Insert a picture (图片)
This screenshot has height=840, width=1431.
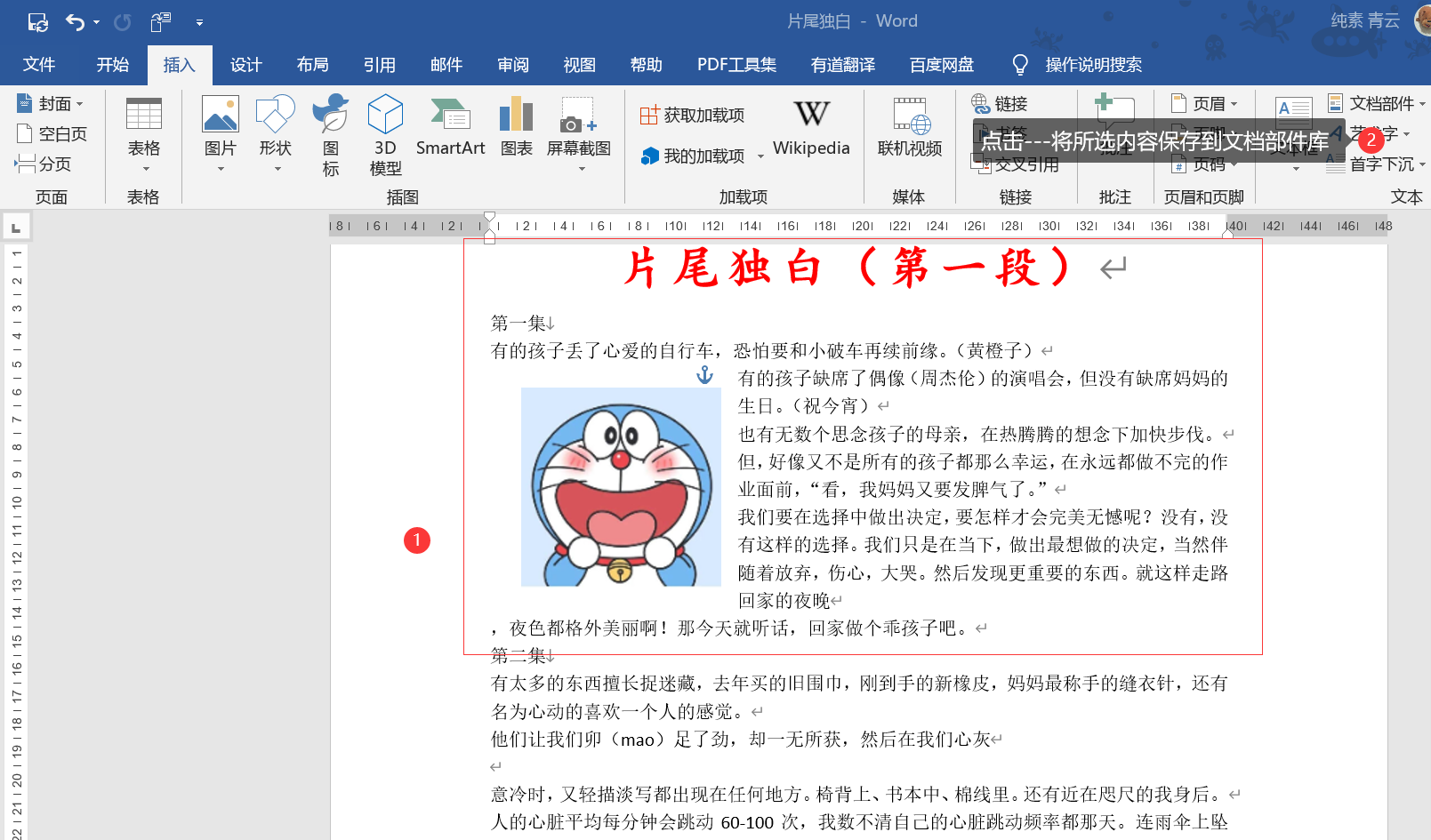(x=221, y=133)
